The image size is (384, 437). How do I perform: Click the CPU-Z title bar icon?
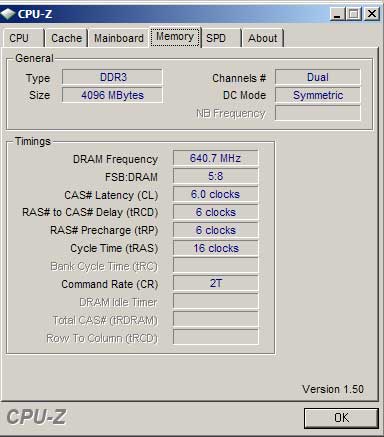click(x=8, y=14)
